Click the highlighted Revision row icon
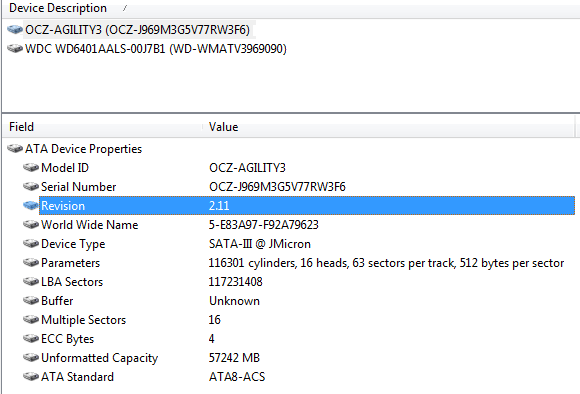 pos(31,205)
